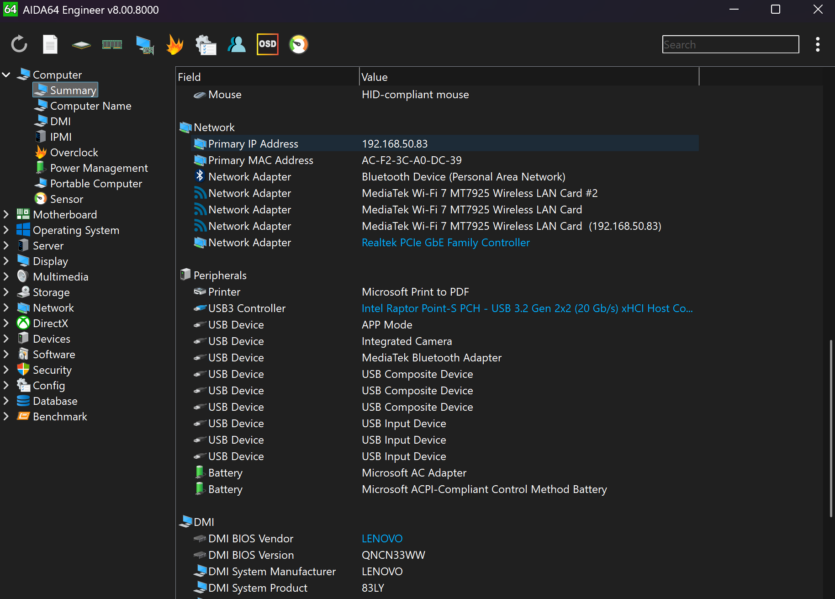Expand the Server tree node
835x599 pixels.
[6, 245]
